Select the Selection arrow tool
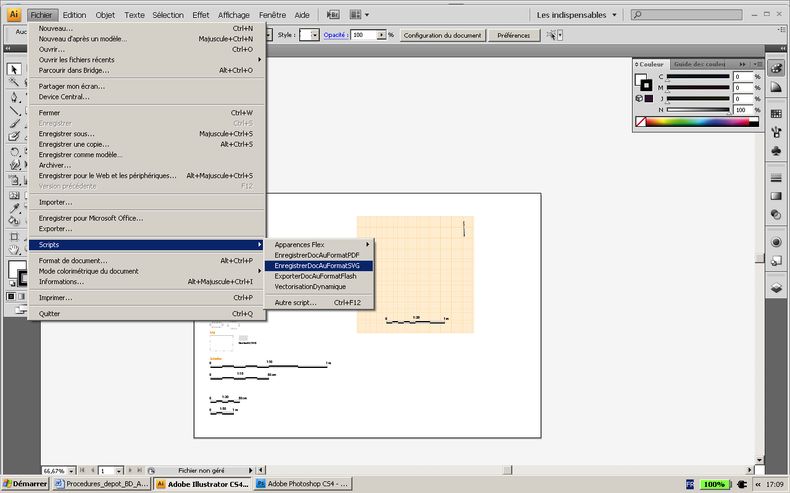This screenshot has width=790, height=493. 14,69
